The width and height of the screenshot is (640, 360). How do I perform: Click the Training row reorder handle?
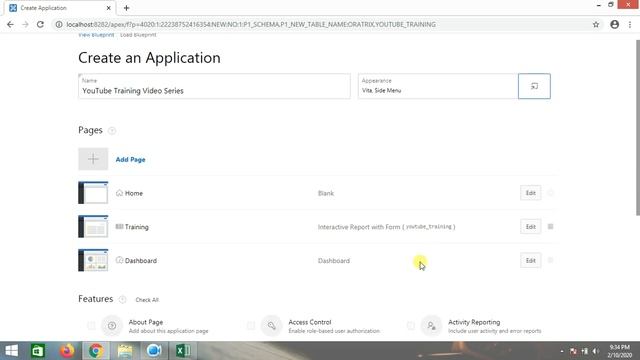click(550, 227)
